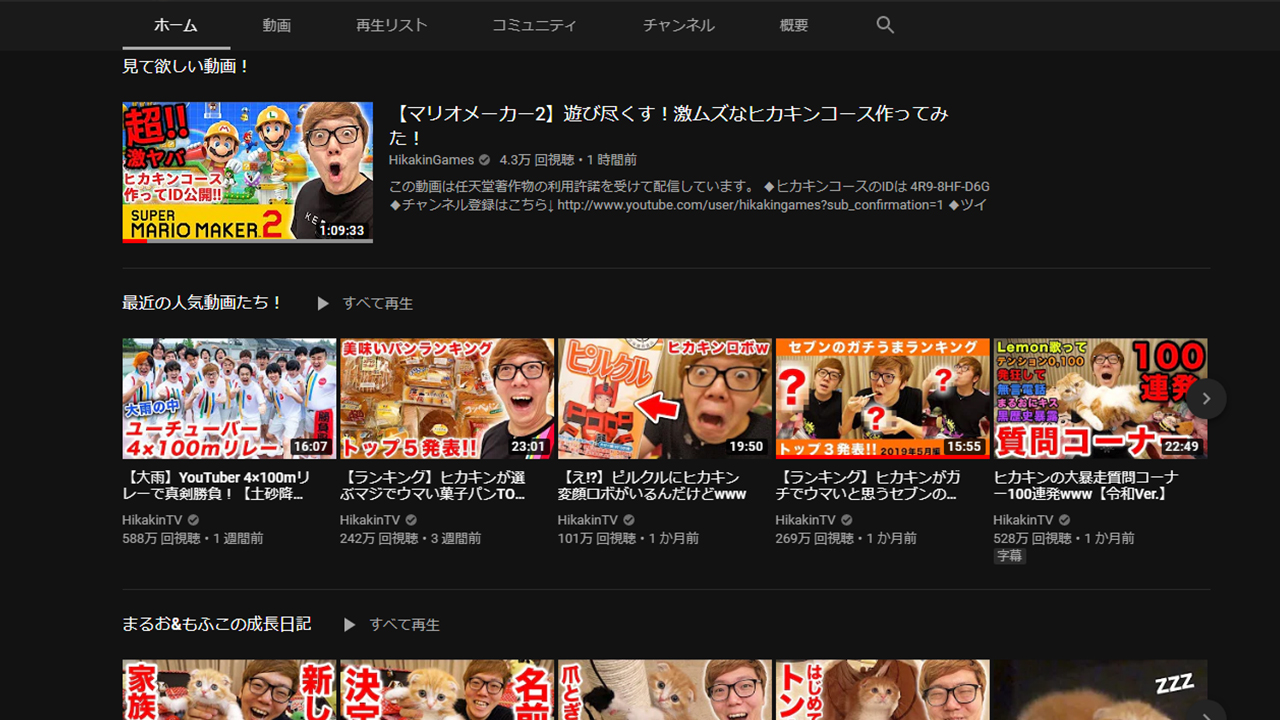Click play icon beside 最近の人気動画たち
The width and height of the screenshot is (1280, 720).
pos(323,303)
